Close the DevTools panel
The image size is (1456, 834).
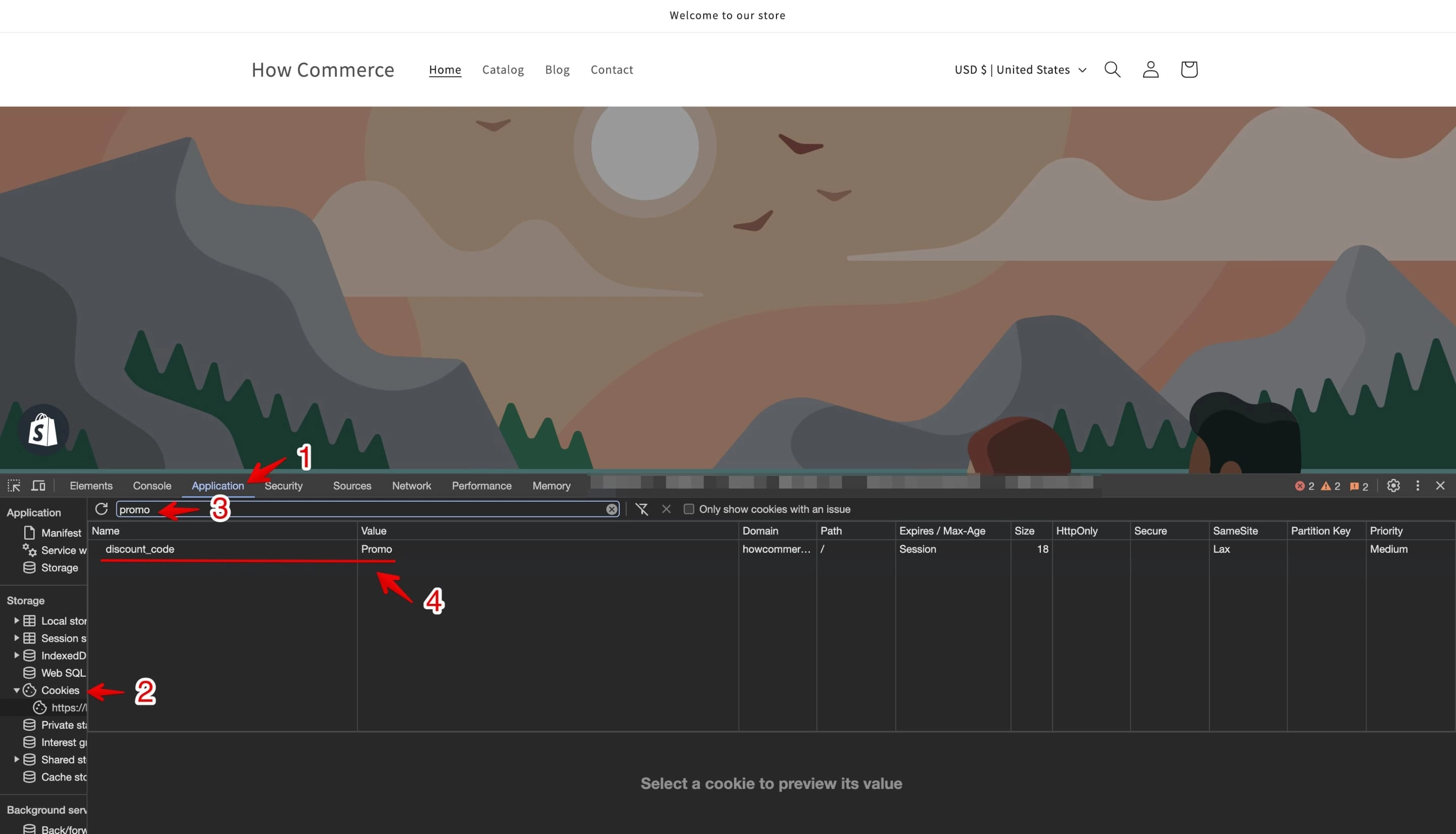[1440, 486]
